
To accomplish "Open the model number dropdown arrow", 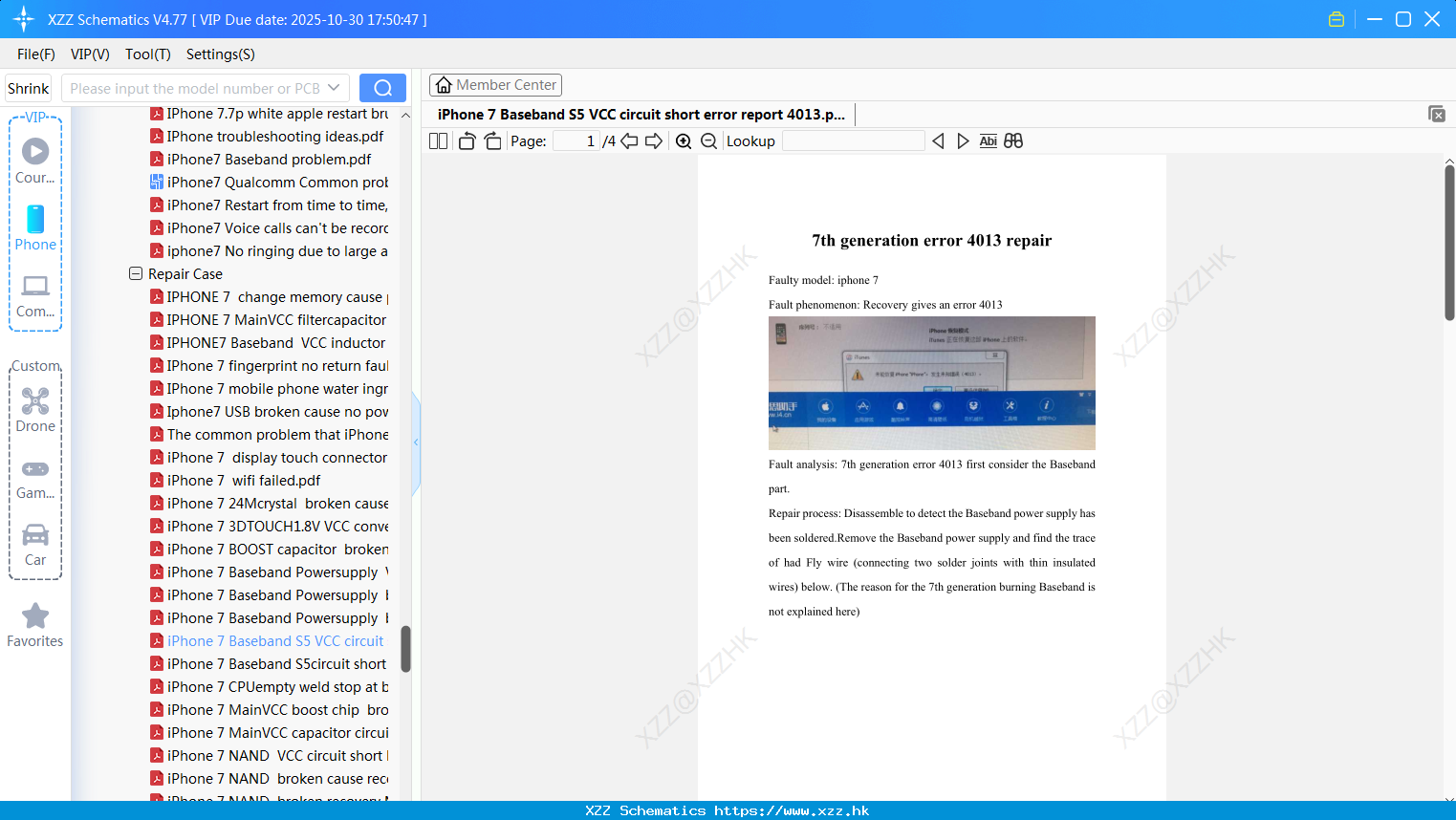I will click(334, 88).
